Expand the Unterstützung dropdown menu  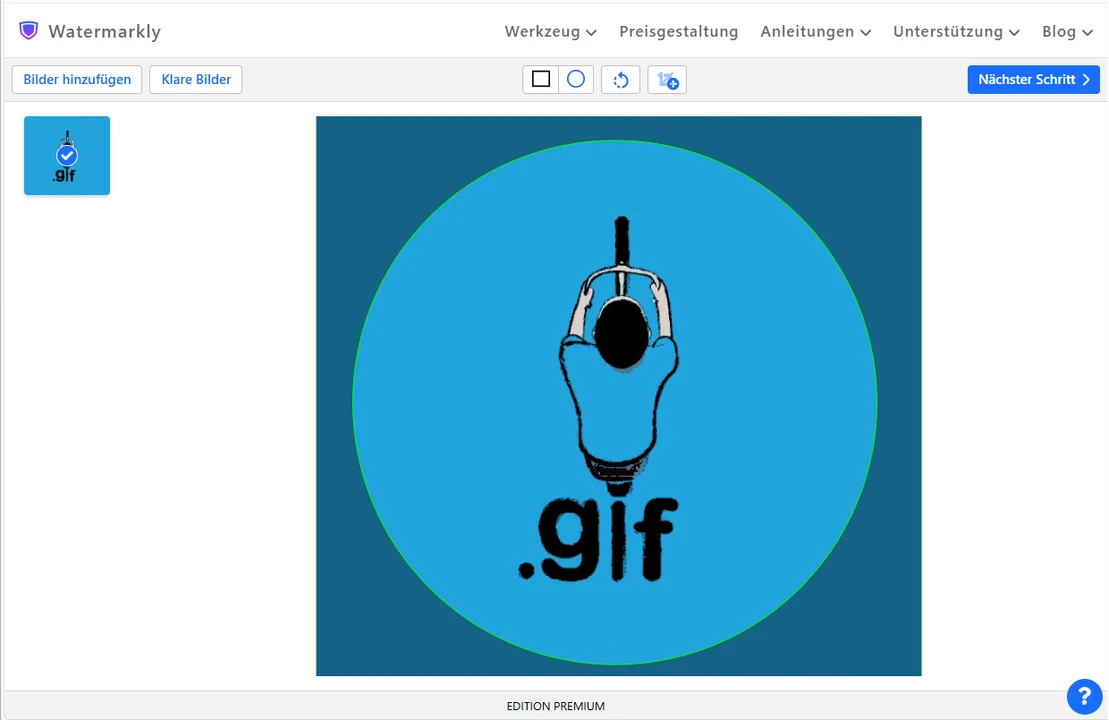coord(956,32)
